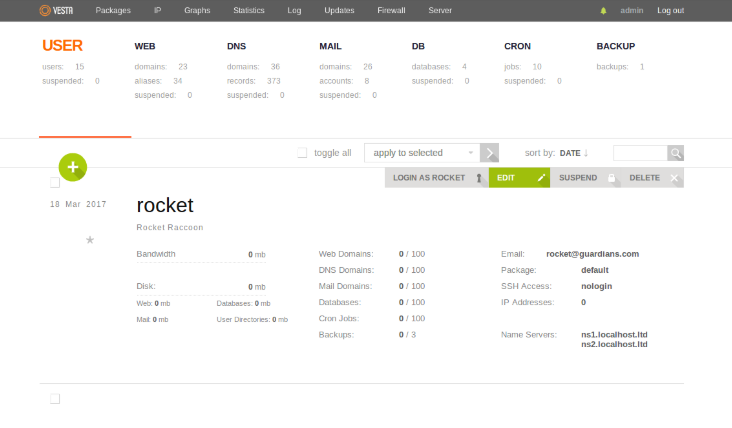Switch to the USER tab
Viewport: 732px width, 428px height.
pyautogui.click(x=62, y=46)
